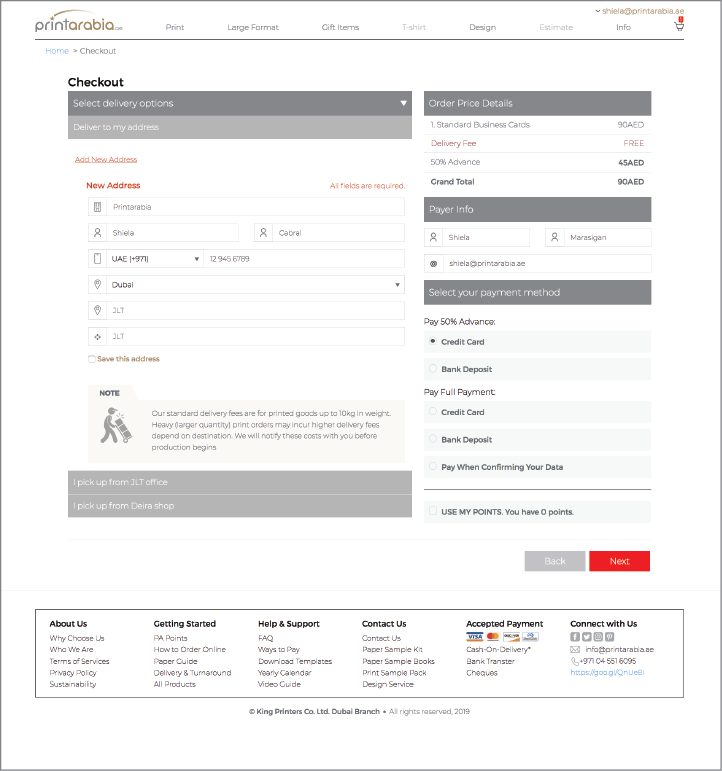The height and width of the screenshot is (771, 722).
Task: Select Bank Deposit under Pay 50% Advance
Action: coord(433,369)
